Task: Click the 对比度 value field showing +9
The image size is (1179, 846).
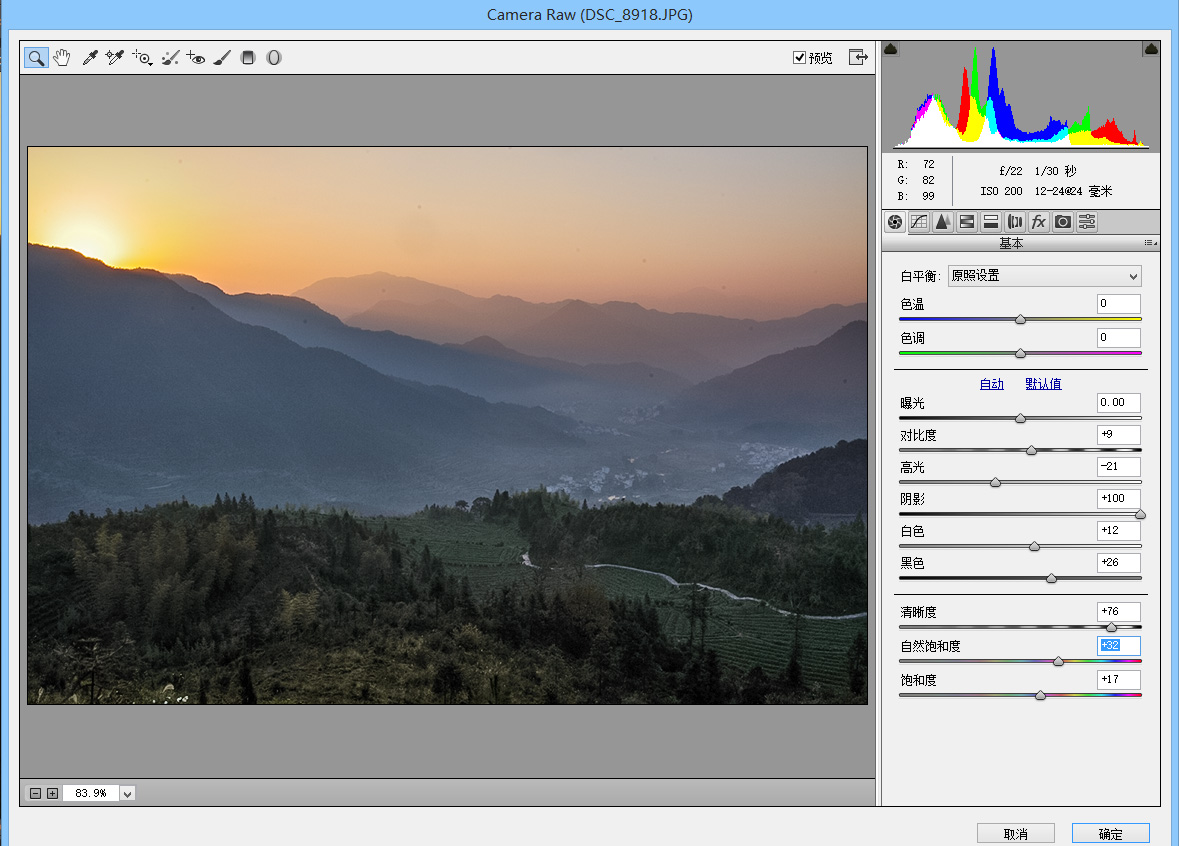Action: [x=1119, y=435]
